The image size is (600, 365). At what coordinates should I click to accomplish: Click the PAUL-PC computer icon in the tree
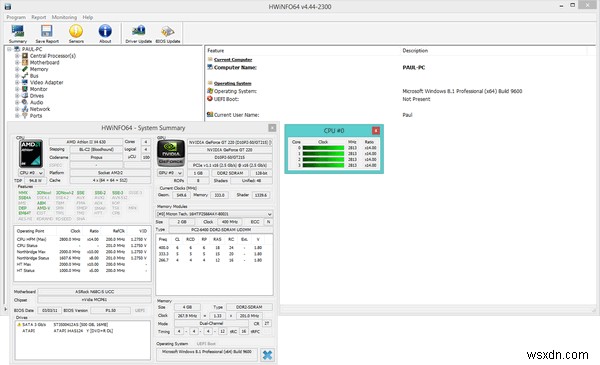coord(17,49)
